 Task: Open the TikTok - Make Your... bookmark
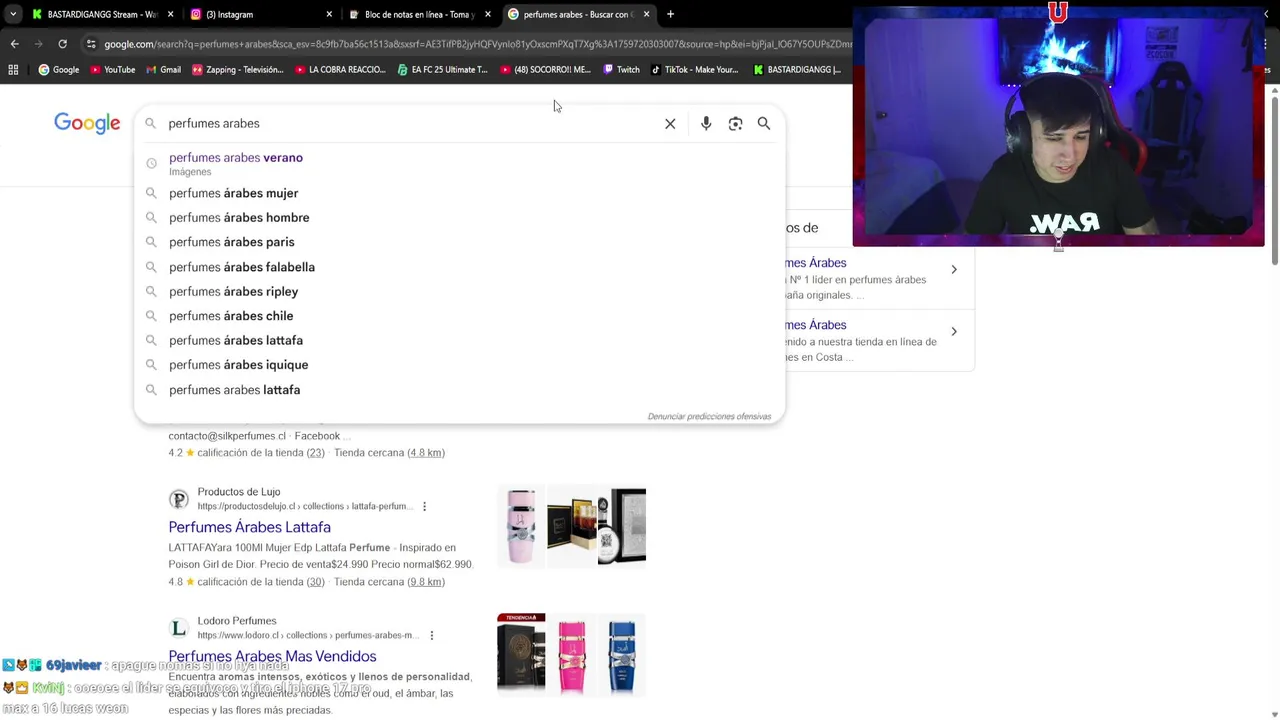pos(694,70)
